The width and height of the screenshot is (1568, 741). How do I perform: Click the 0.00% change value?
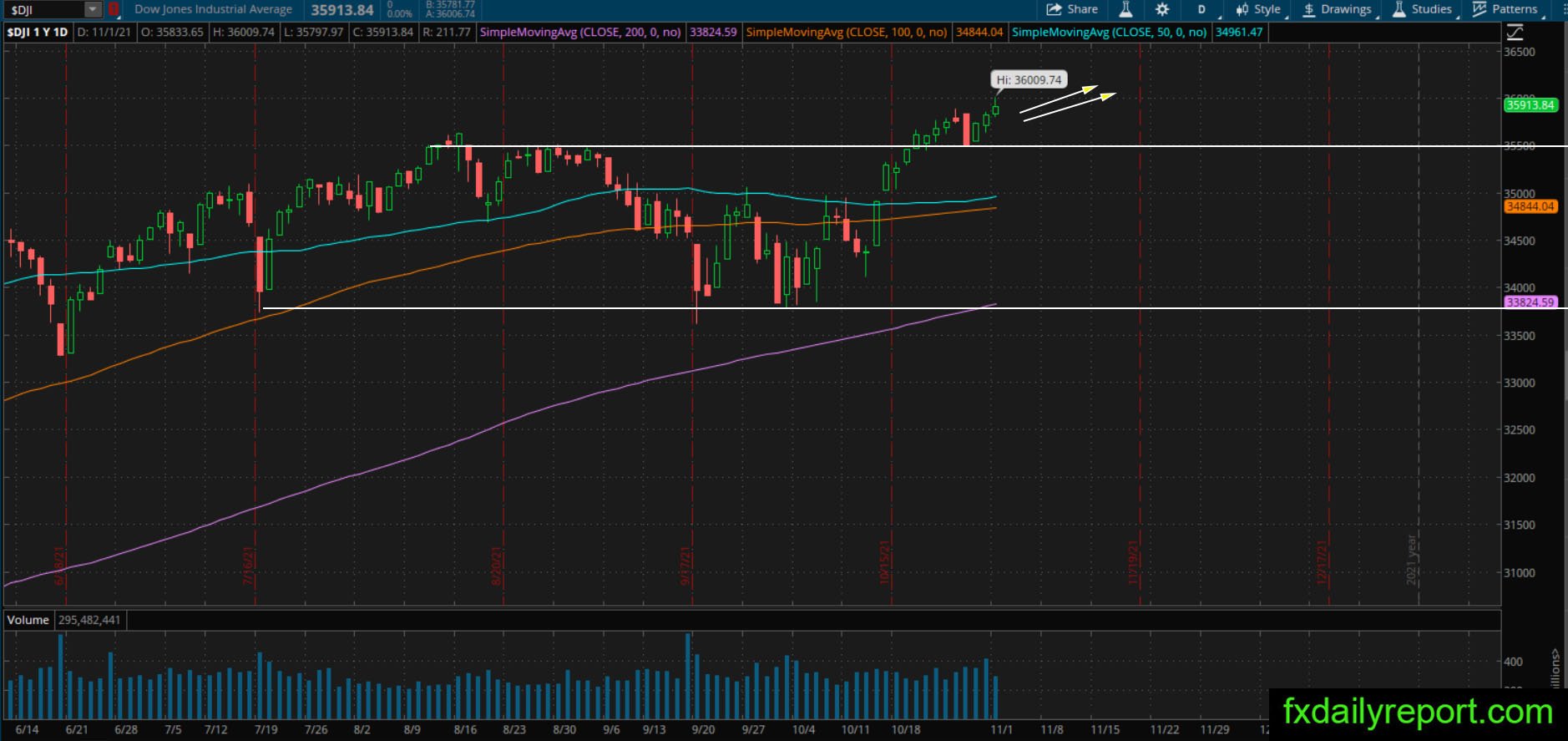tap(400, 13)
